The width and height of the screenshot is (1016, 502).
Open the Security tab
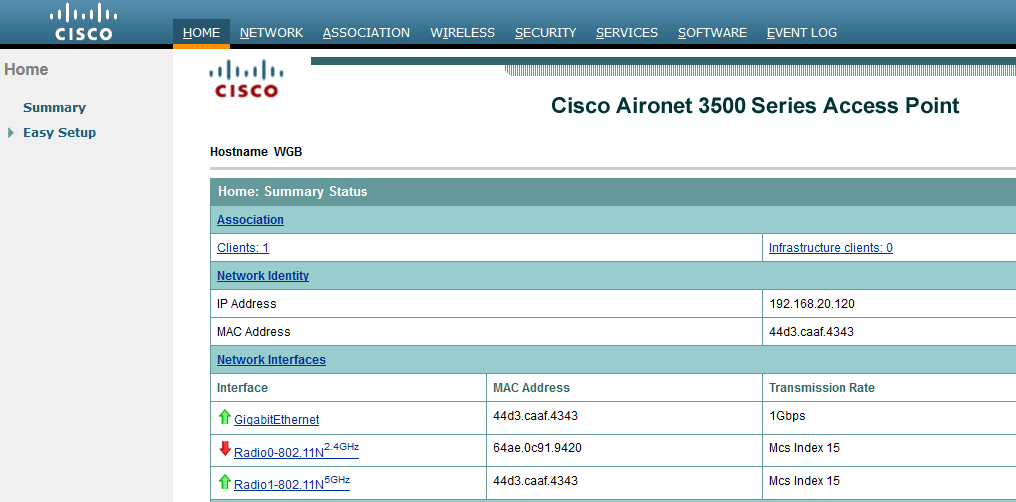(x=545, y=33)
